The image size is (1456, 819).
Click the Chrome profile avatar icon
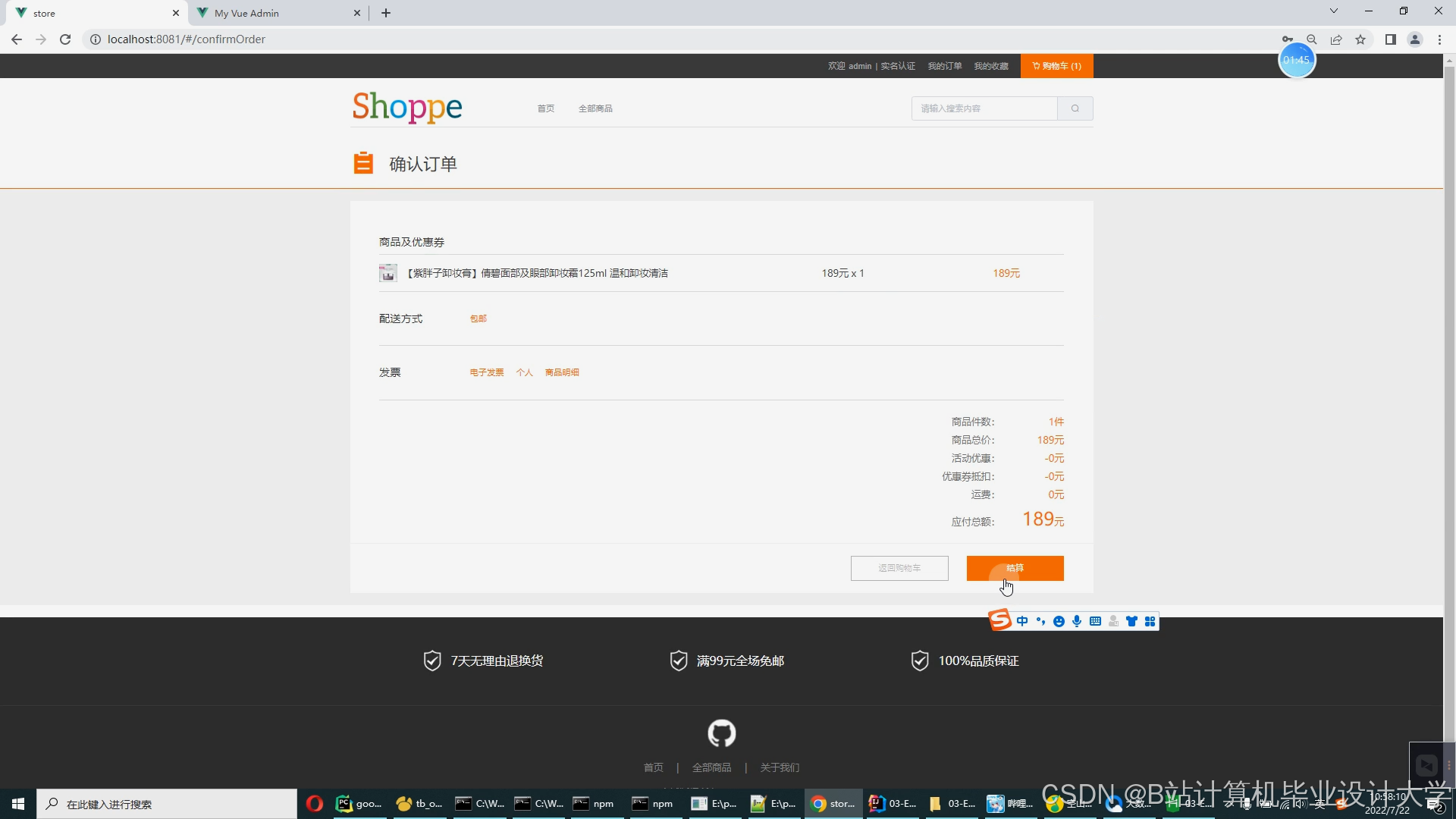click(1414, 39)
